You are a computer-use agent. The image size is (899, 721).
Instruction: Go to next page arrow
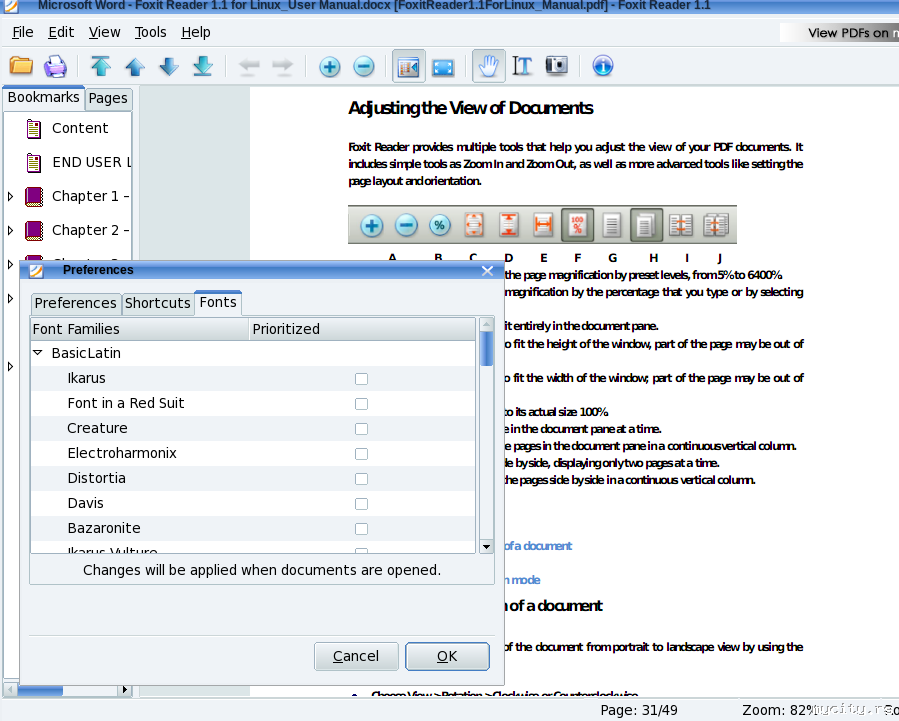tap(169, 66)
